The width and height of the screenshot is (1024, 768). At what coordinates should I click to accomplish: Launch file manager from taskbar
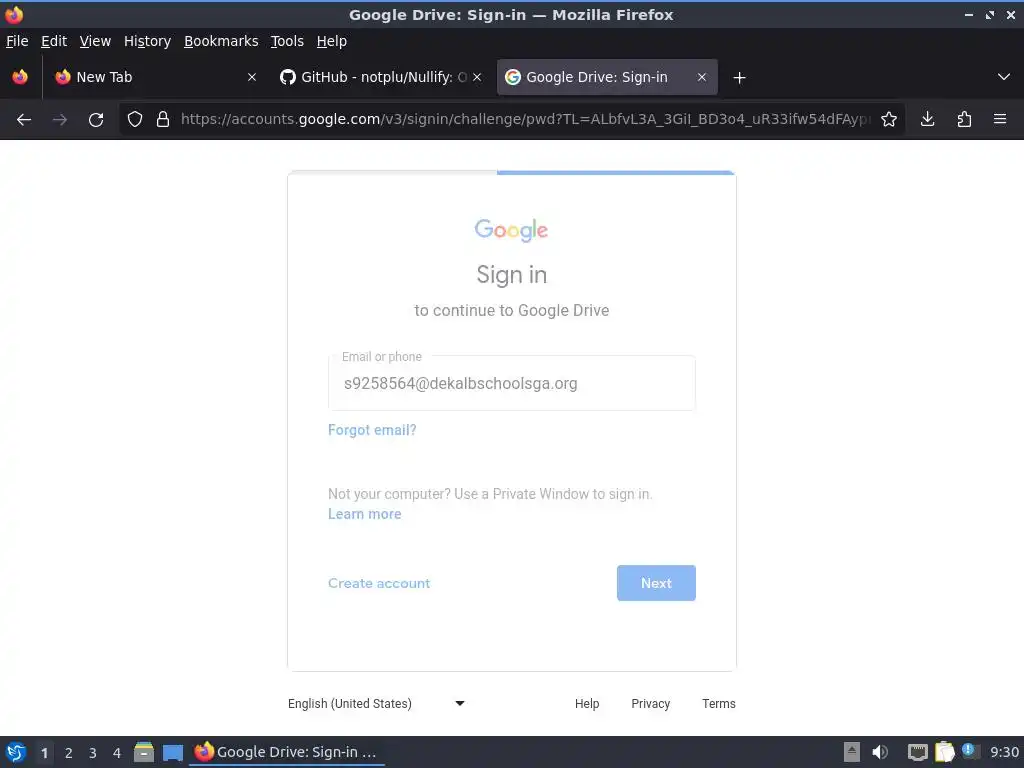click(144, 752)
